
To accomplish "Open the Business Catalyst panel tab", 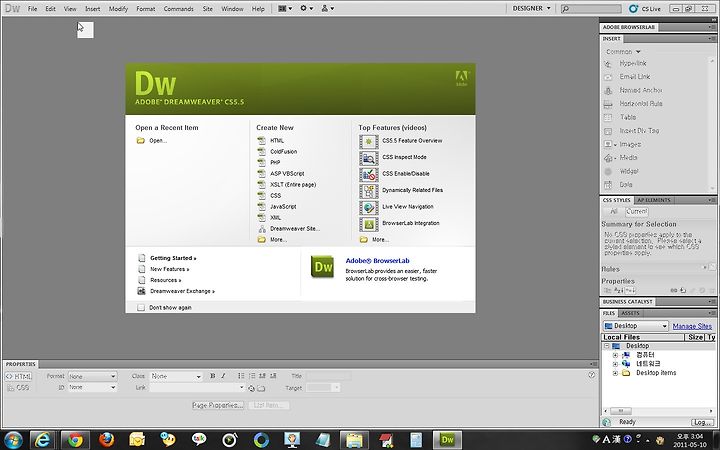I will click(627, 302).
